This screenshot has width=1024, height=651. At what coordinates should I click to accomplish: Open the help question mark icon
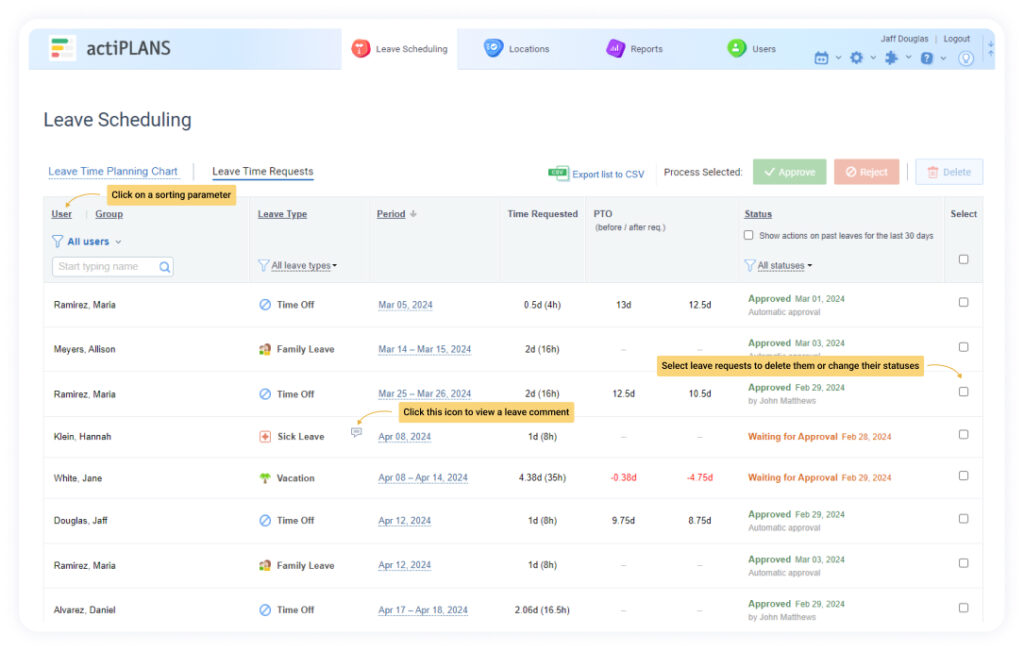(927, 58)
